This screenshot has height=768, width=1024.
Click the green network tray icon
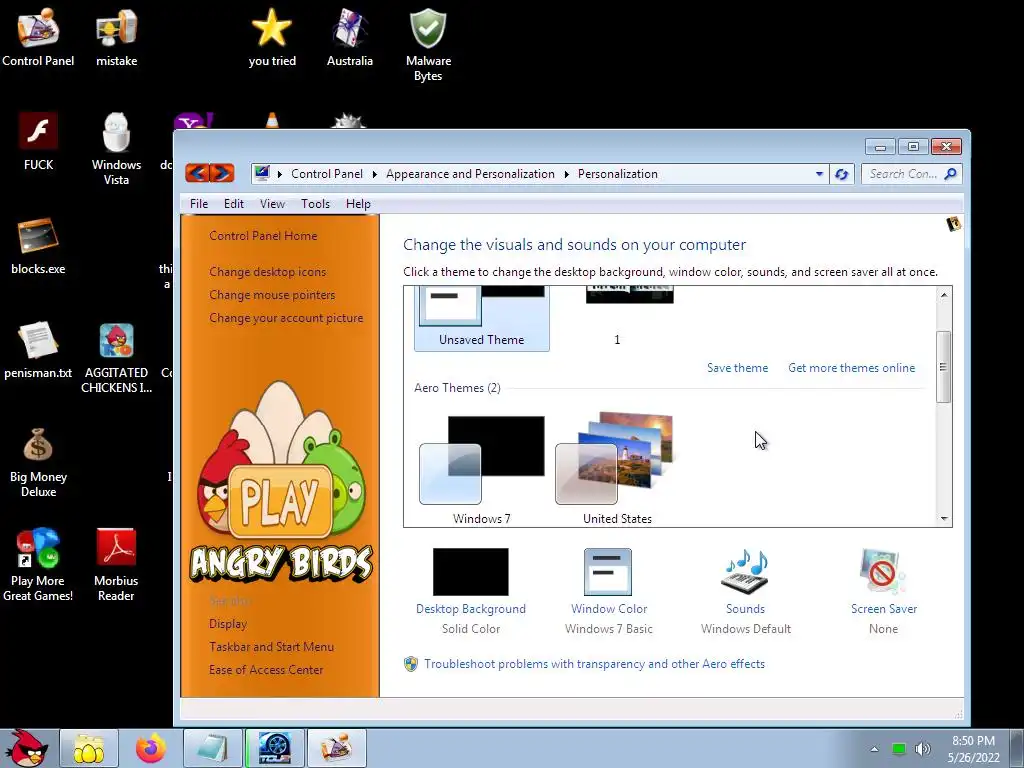coord(899,749)
